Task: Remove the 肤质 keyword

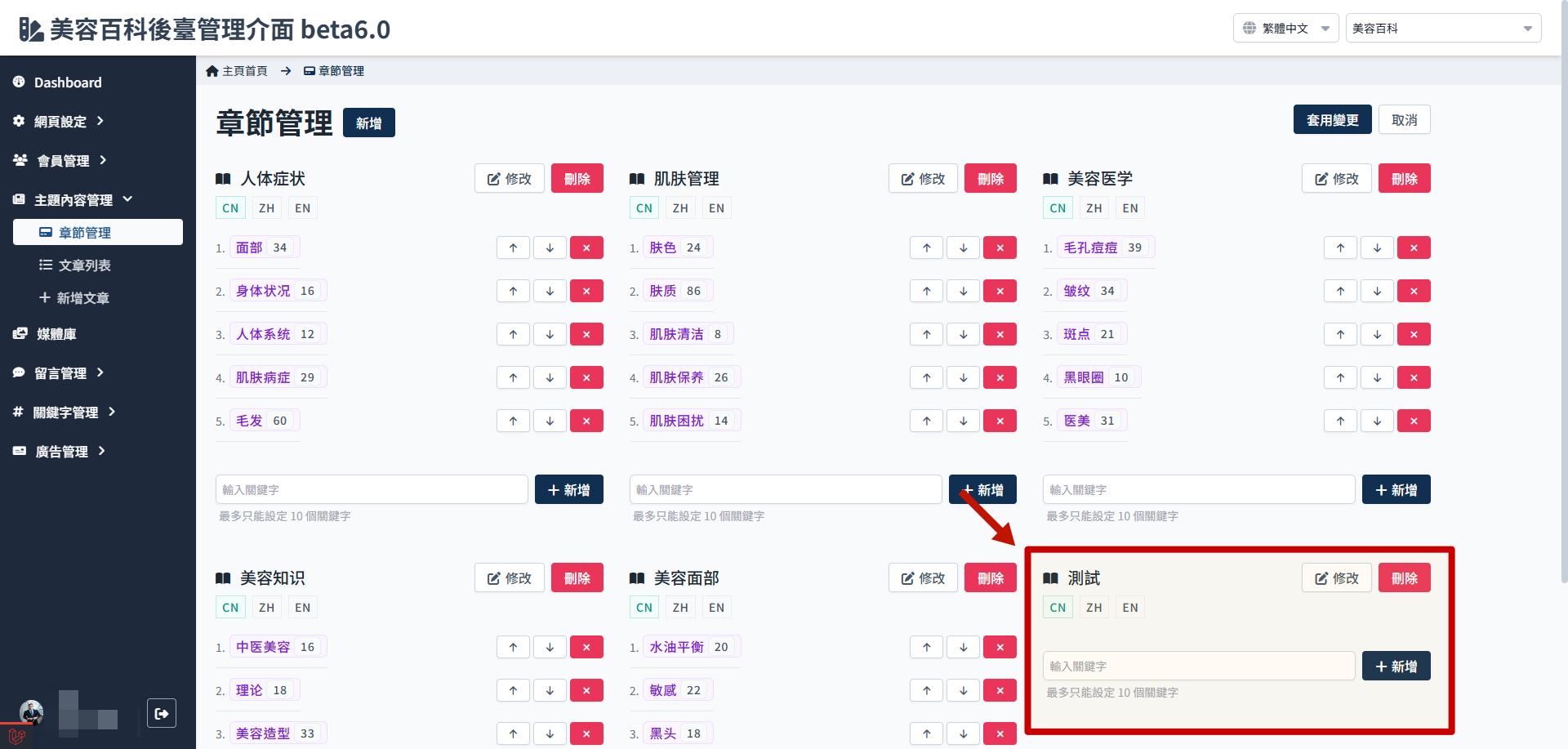Action: [1000, 291]
